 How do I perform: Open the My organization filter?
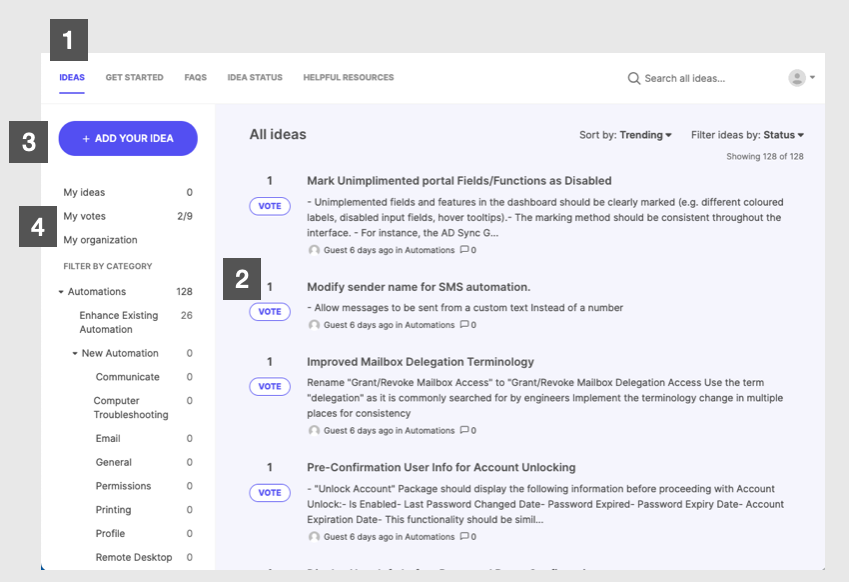pyautogui.click(x=100, y=240)
